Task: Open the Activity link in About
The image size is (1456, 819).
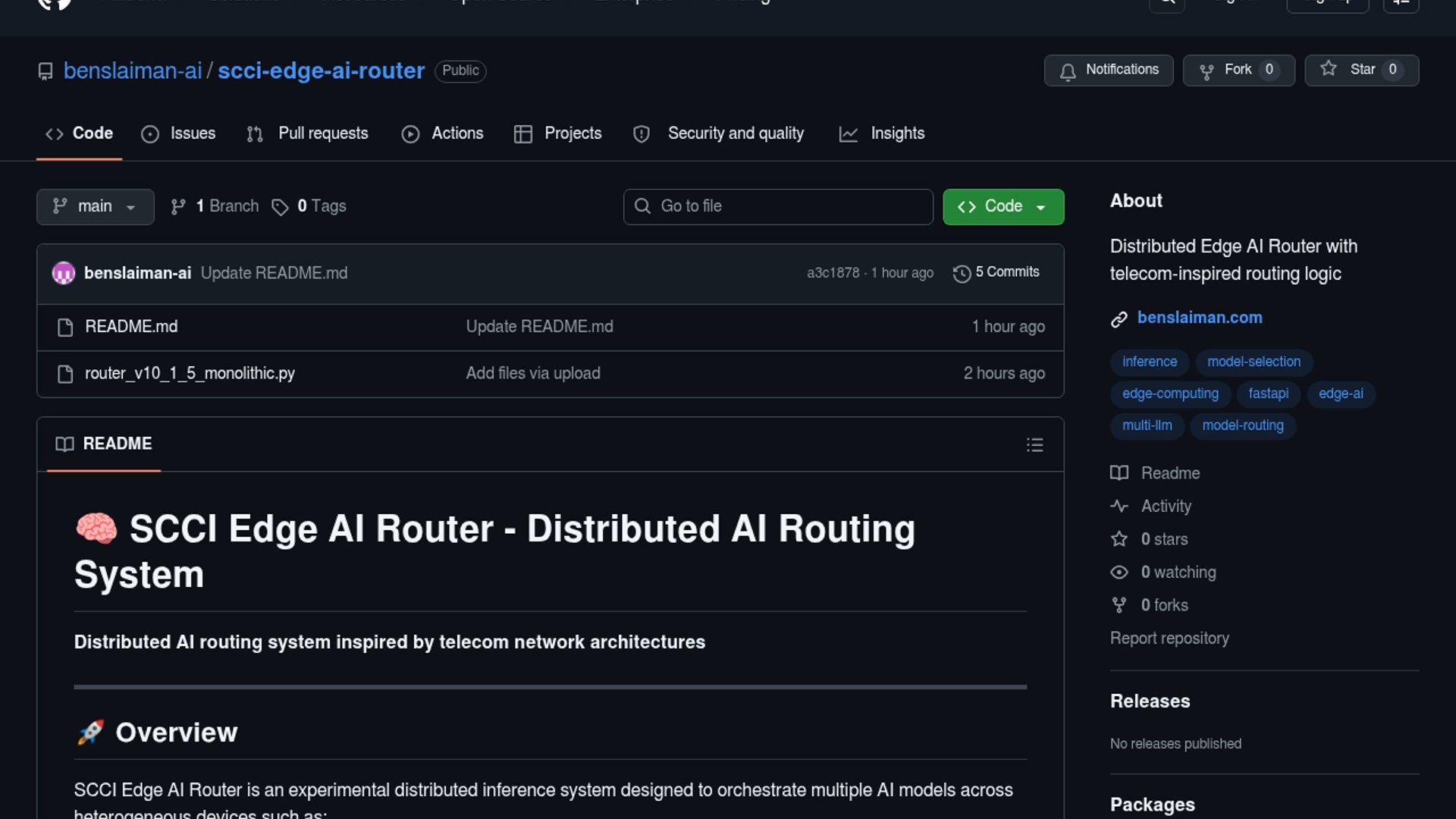Action: point(1166,506)
